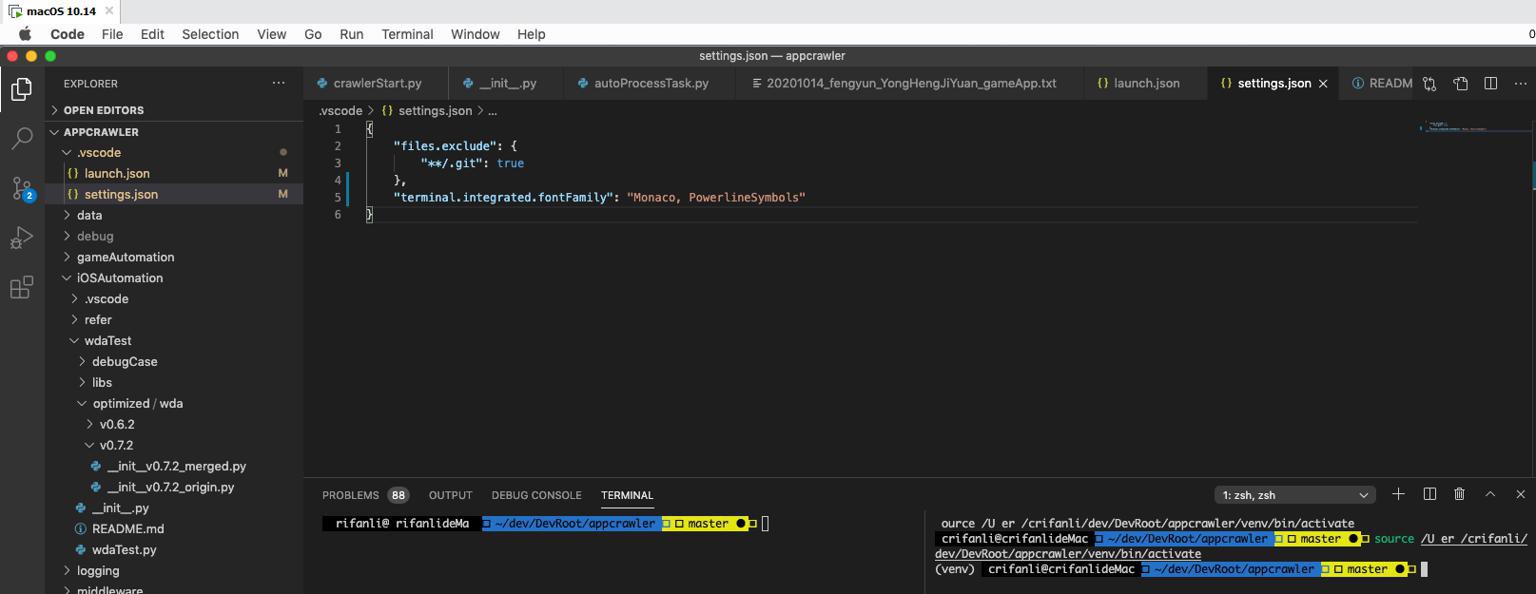Screen dimensions: 1536x594
Task: Collapse the optimized / wda folder
Action: 174,404
